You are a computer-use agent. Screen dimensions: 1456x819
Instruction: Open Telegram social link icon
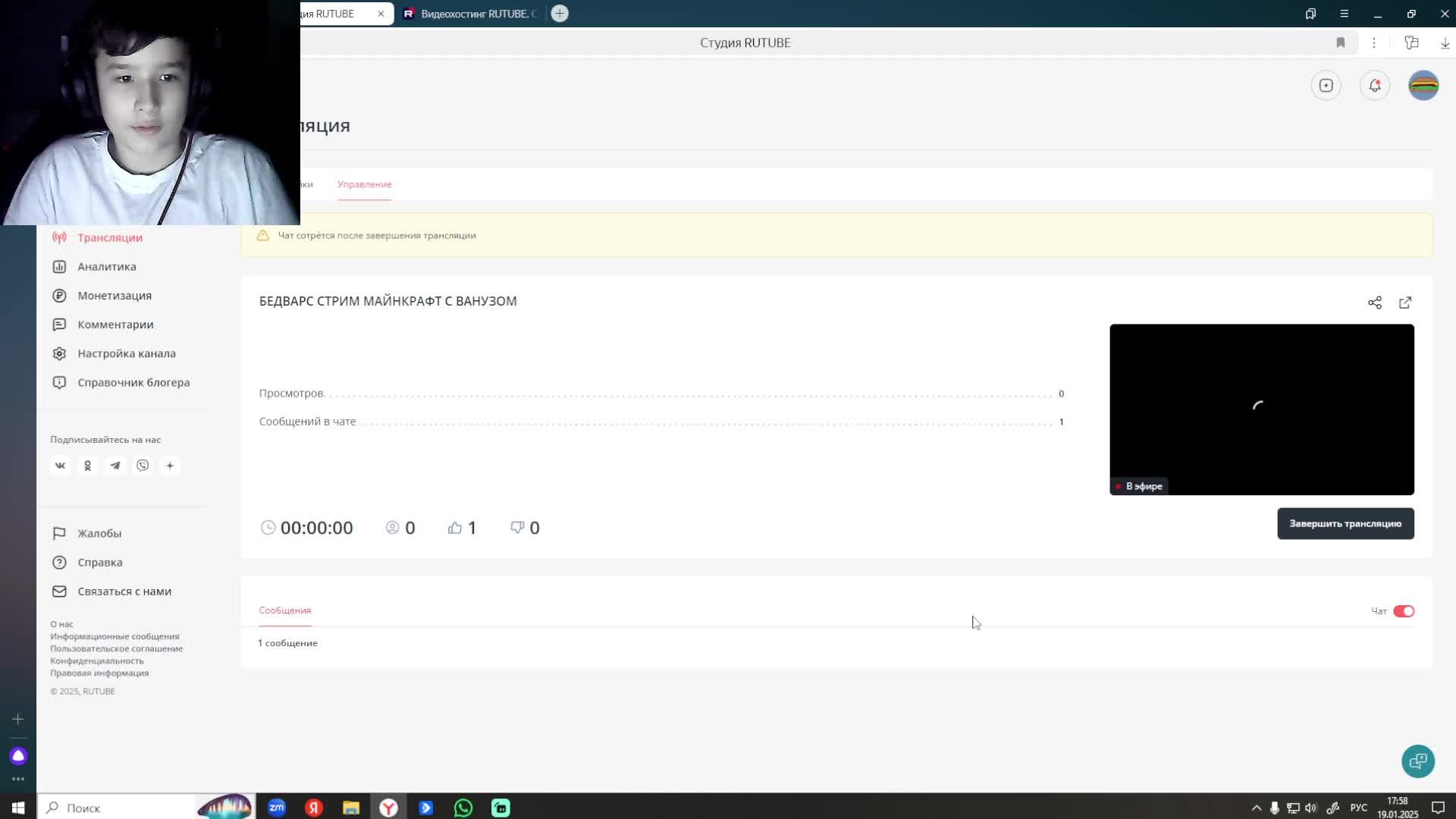click(115, 466)
